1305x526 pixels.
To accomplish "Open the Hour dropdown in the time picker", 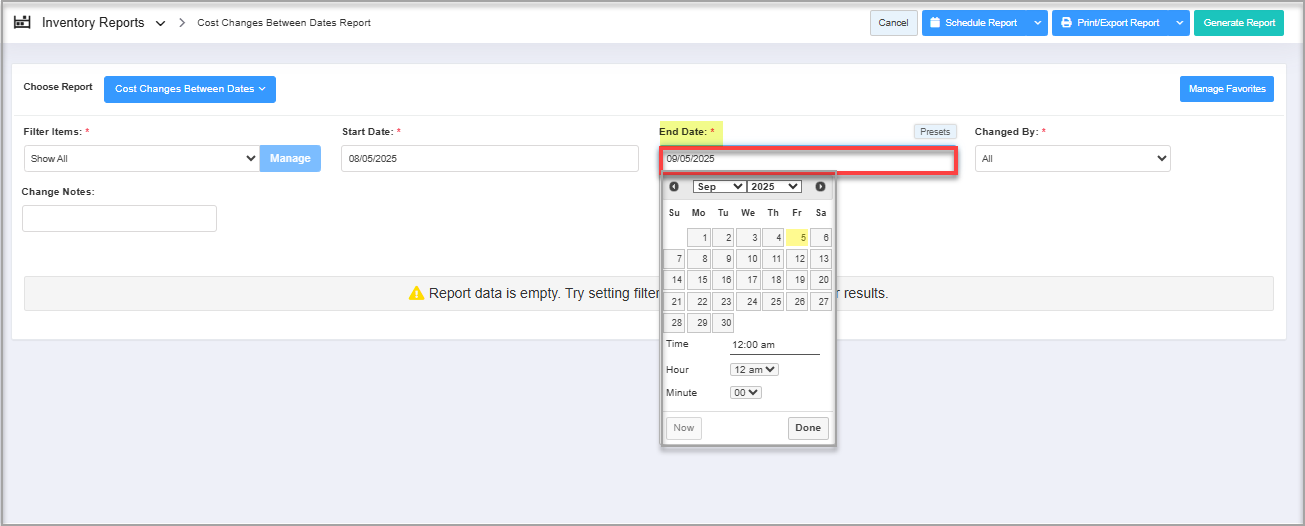I will click(x=754, y=369).
